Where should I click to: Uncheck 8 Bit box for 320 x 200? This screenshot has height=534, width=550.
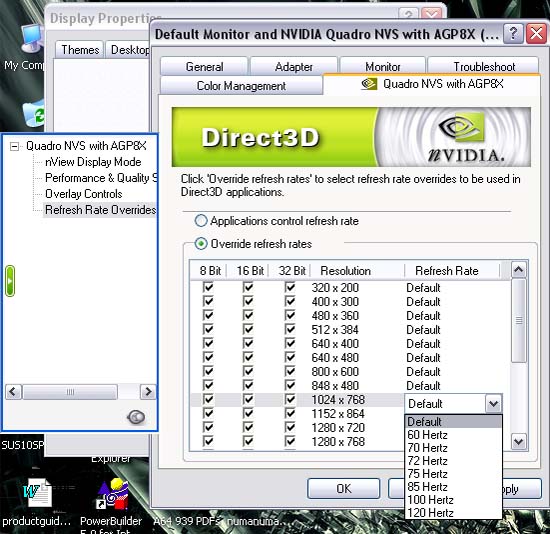pyautogui.click(x=208, y=287)
